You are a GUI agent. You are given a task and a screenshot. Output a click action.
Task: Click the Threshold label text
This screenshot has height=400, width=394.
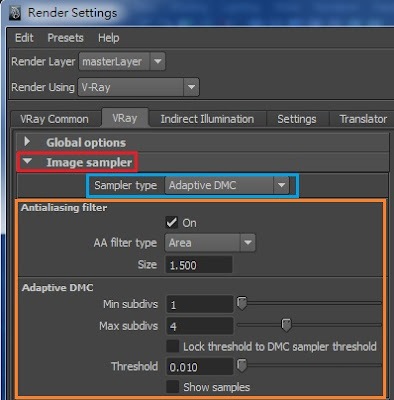(134, 366)
